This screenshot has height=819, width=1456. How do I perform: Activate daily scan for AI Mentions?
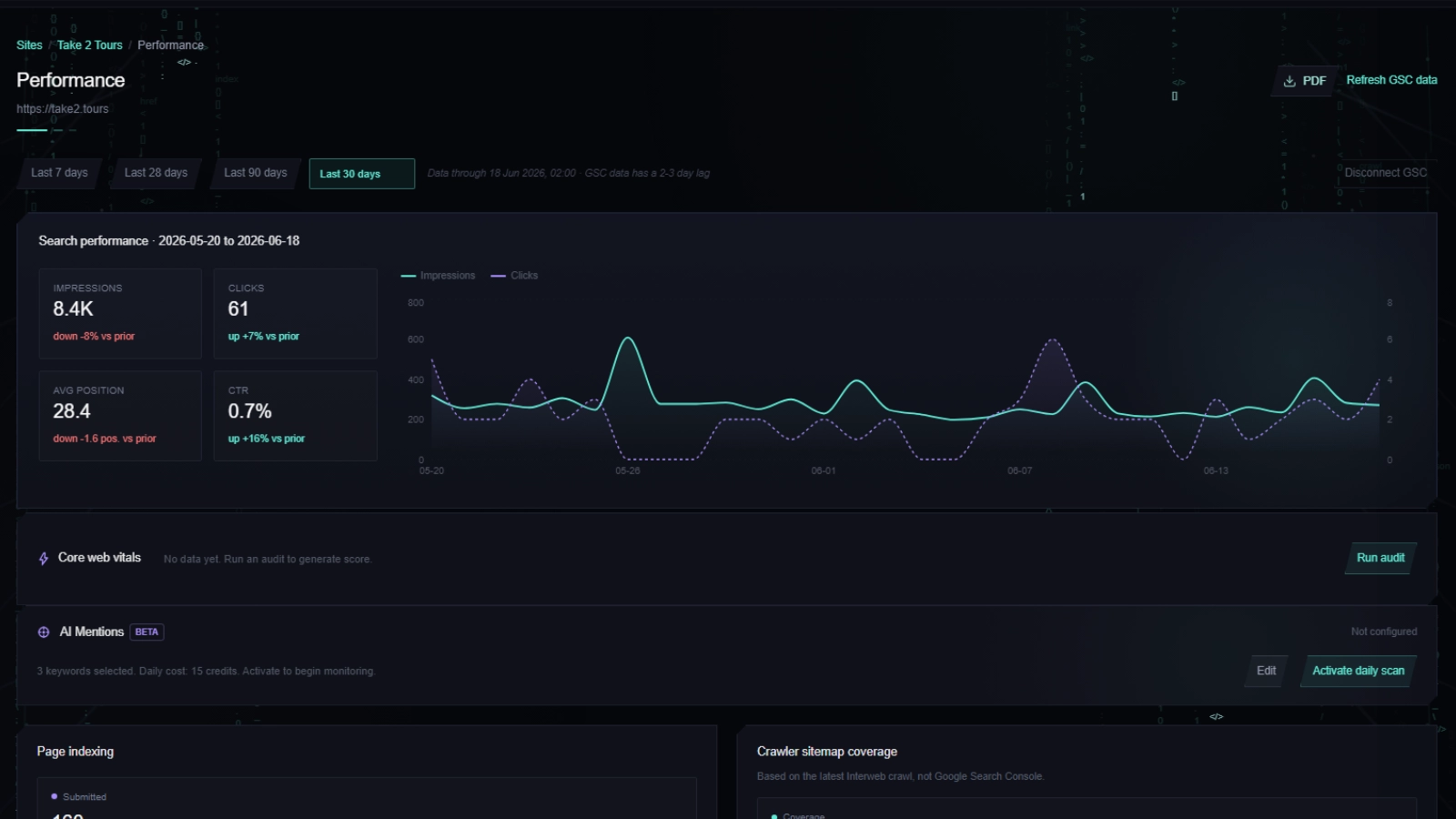point(1358,671)
